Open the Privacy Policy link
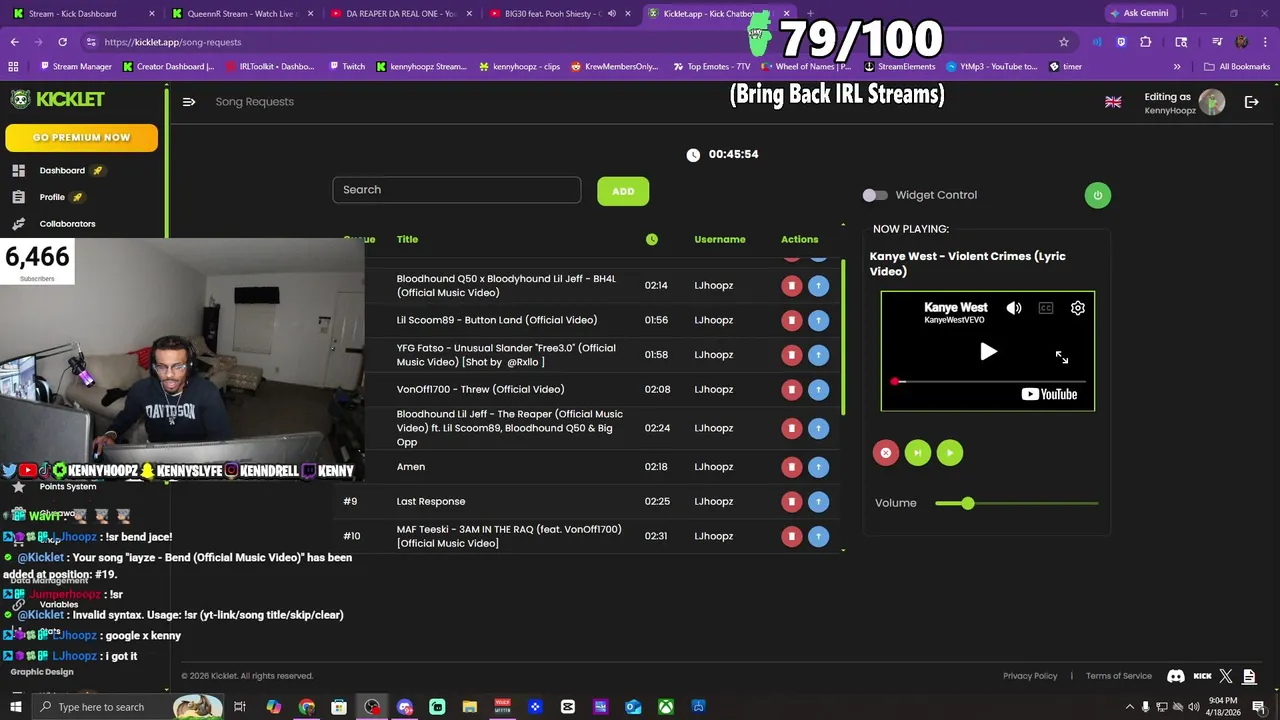Viewport: 1280px width, 720px height. click(1030, 676)
